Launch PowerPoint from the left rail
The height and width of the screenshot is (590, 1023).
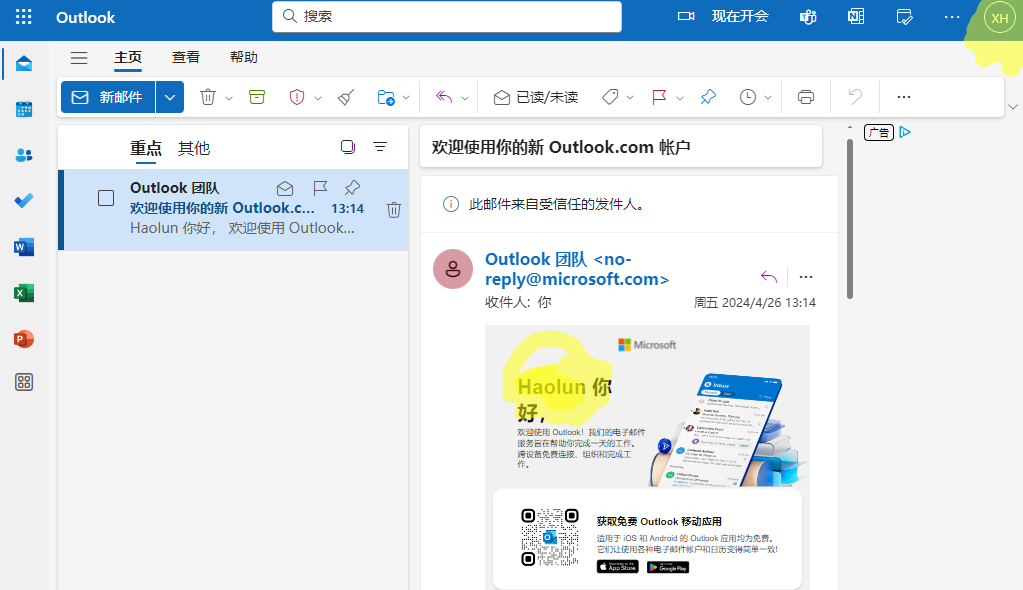point(24,339)
